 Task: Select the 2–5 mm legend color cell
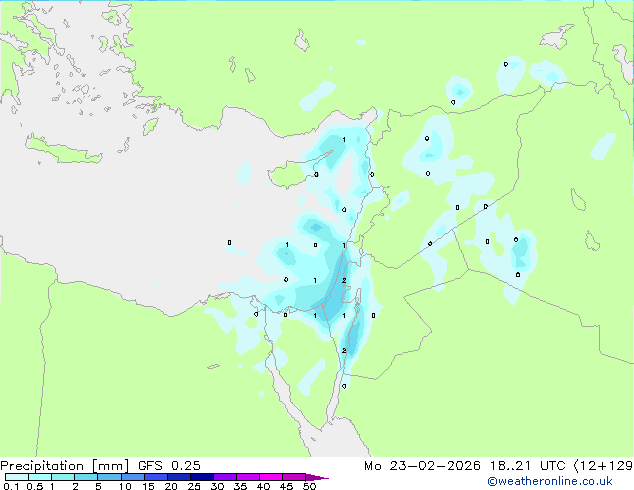[x=86, y=477]
